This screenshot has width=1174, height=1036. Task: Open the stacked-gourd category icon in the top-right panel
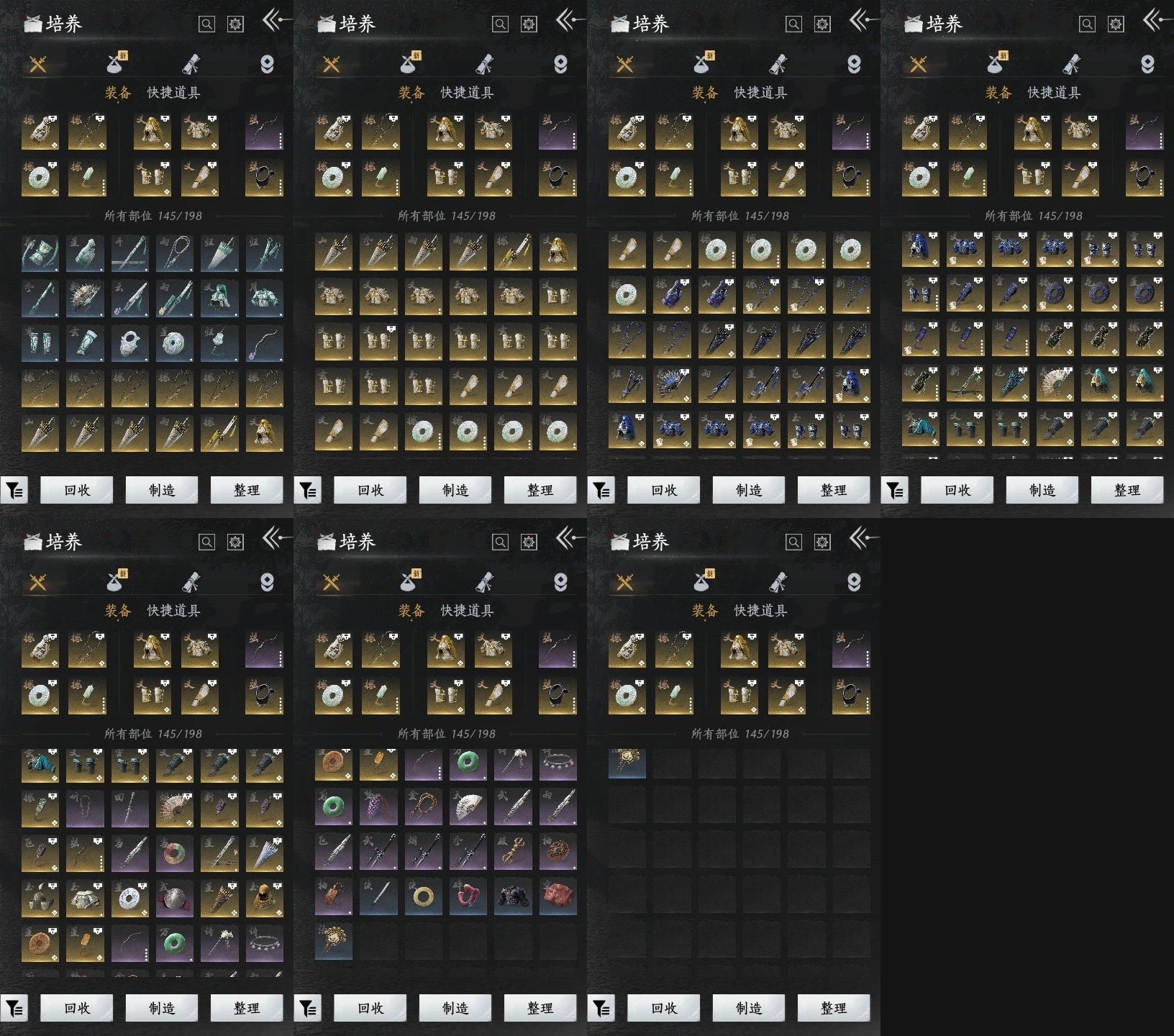(x=1147, y=64)
